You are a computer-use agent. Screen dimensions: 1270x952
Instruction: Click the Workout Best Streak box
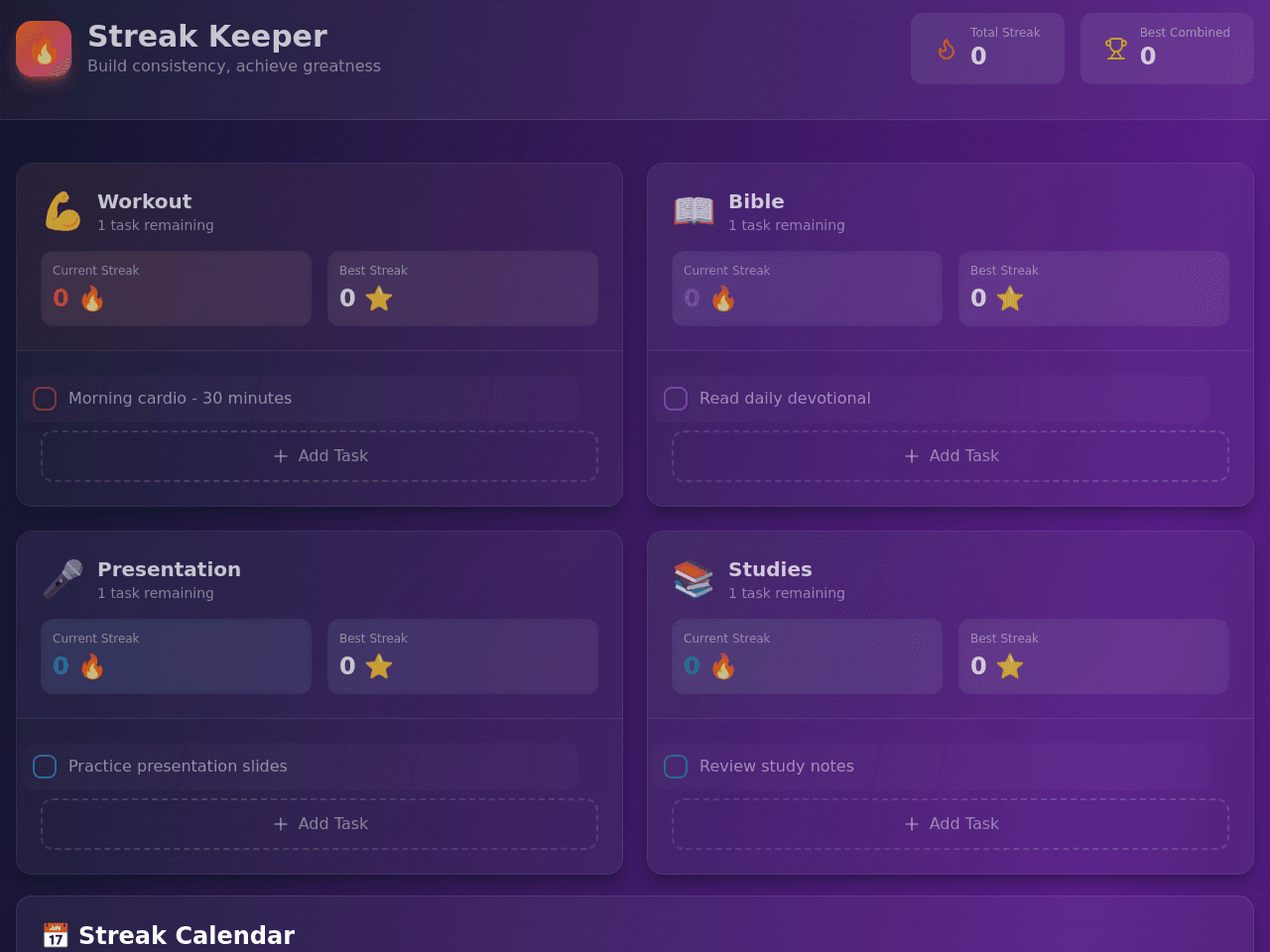point(462,289)
